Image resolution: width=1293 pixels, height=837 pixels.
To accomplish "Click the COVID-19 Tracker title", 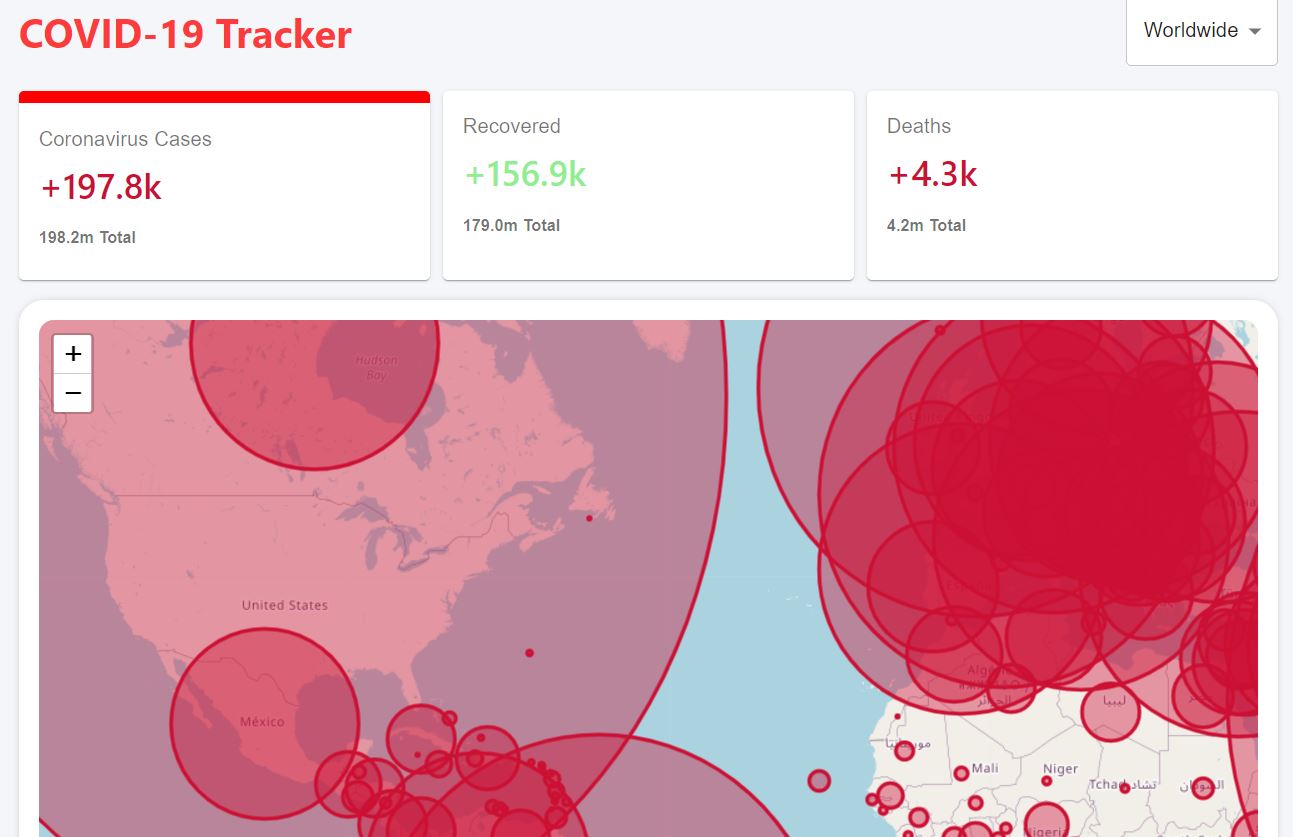I will (x=186, y=34).
